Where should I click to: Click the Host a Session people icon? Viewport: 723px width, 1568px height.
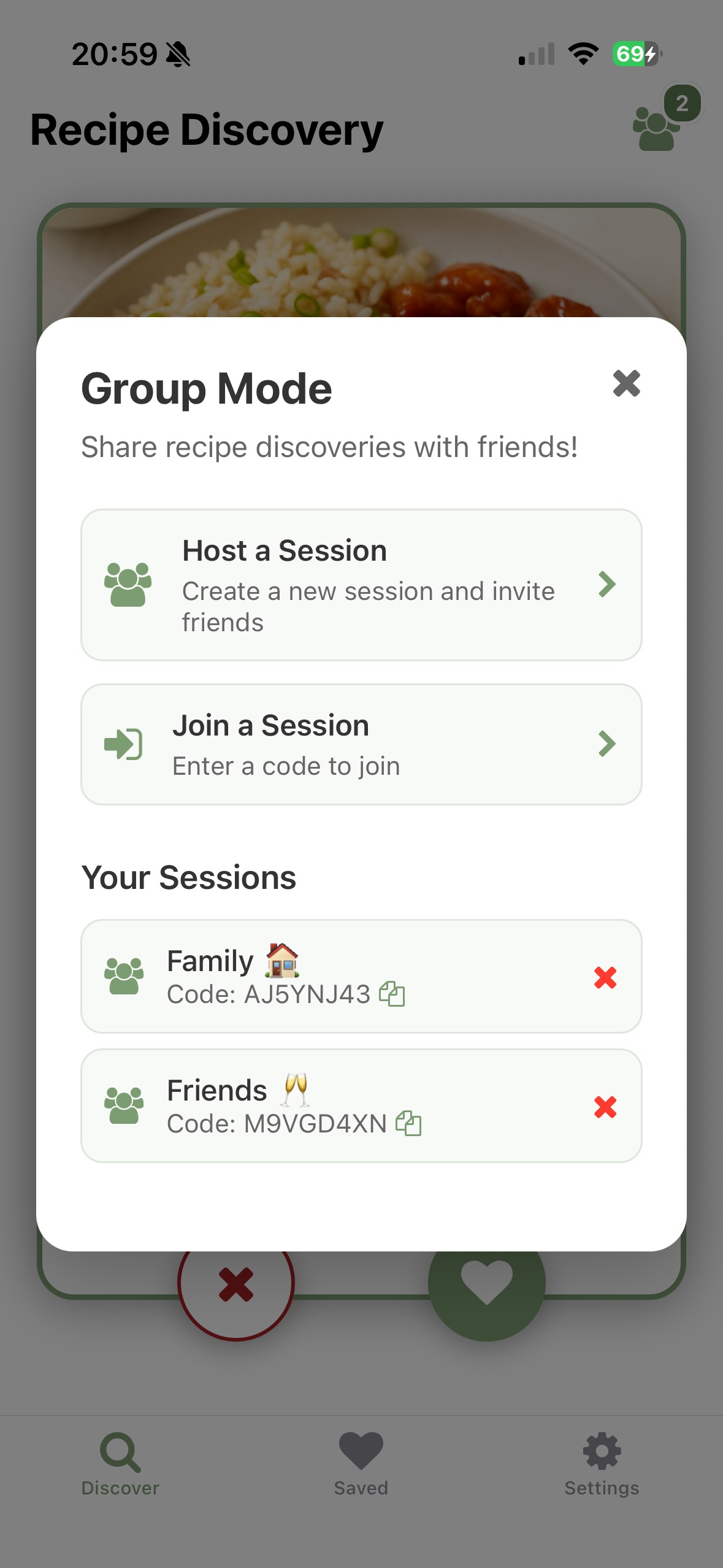point(128,585)
